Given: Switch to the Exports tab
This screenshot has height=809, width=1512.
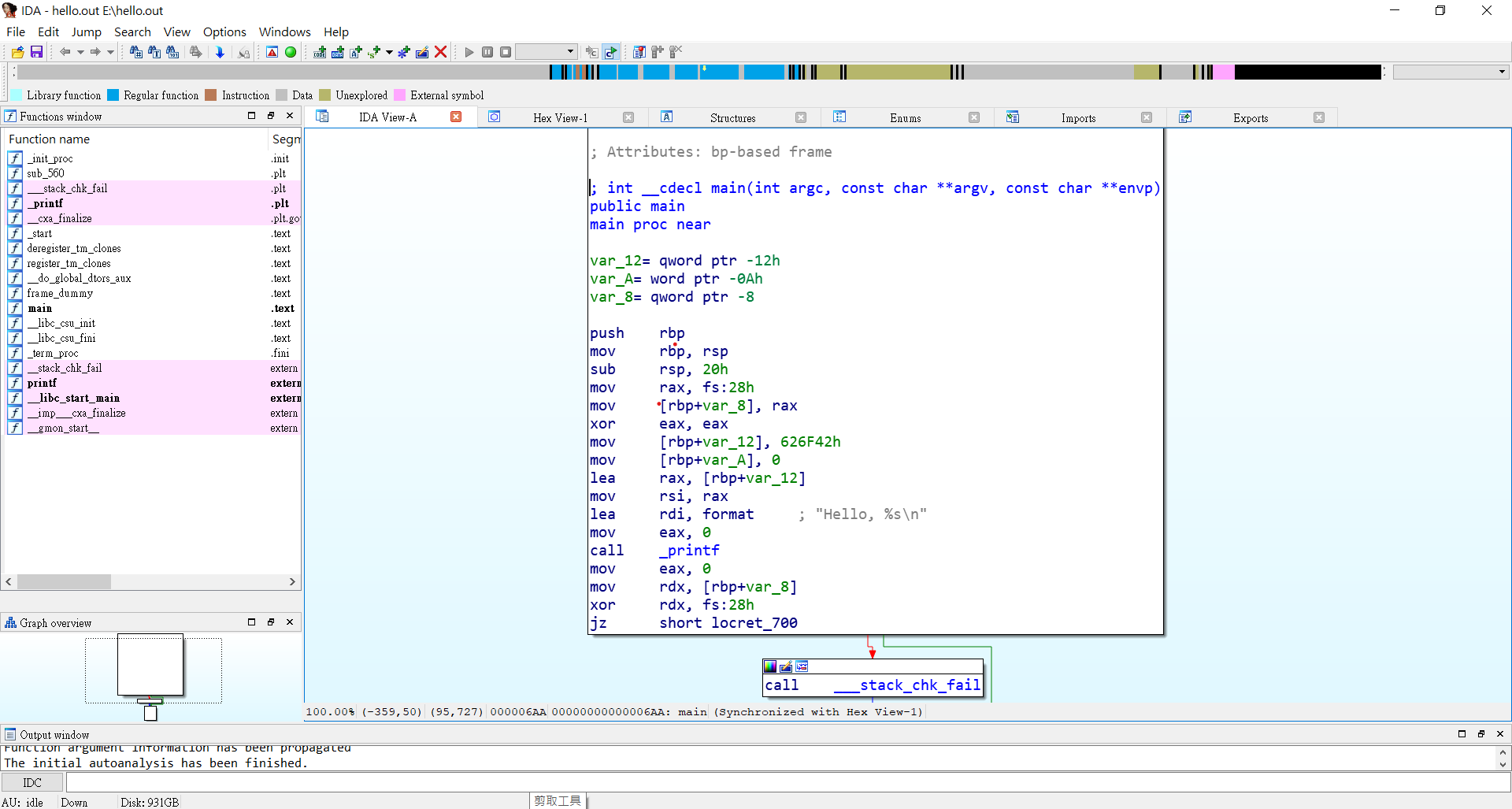Looking at the screenshot, I should [x=1251, y=118].
